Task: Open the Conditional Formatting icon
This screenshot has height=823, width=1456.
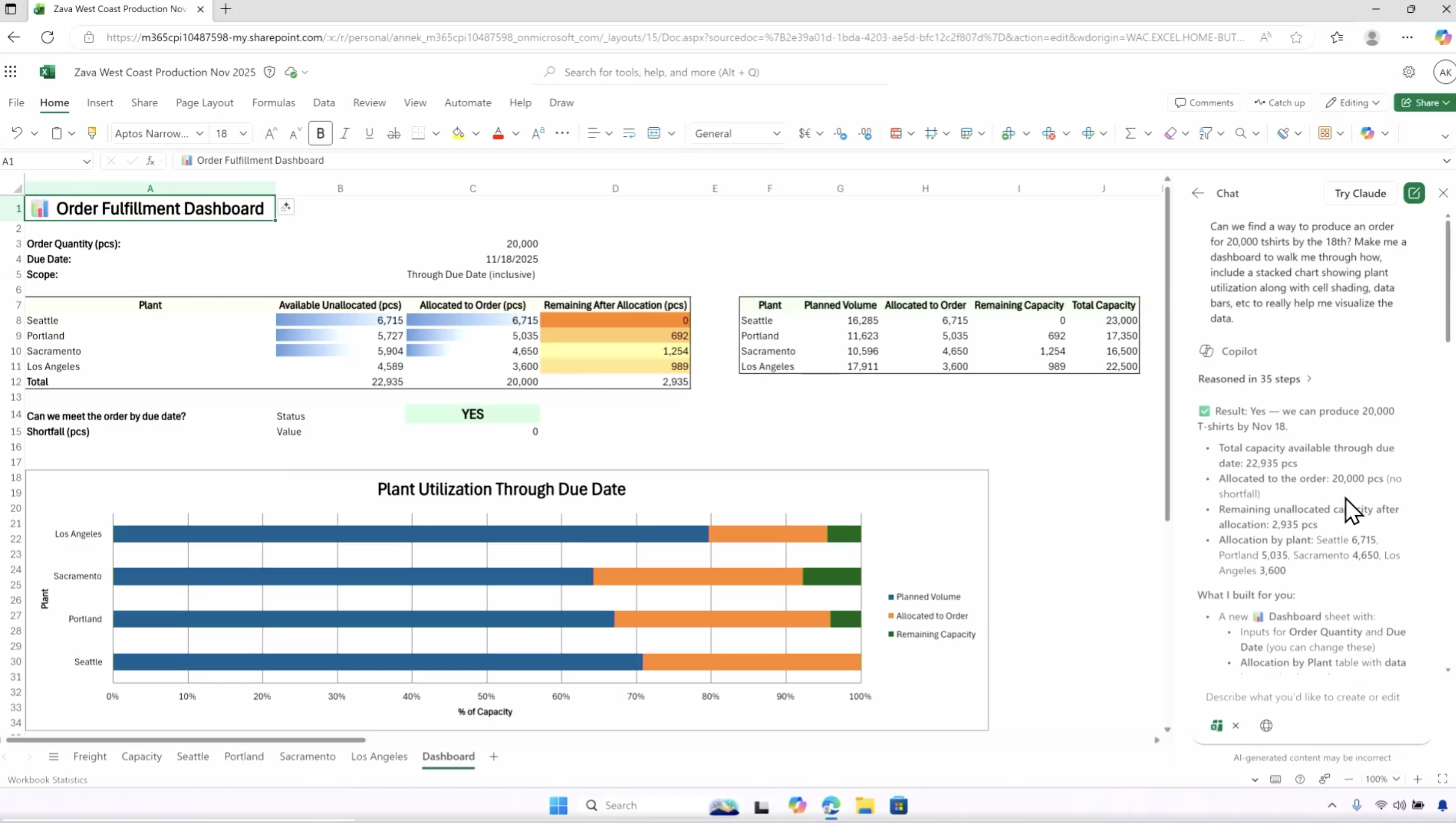Action: [x=895, y=133]
